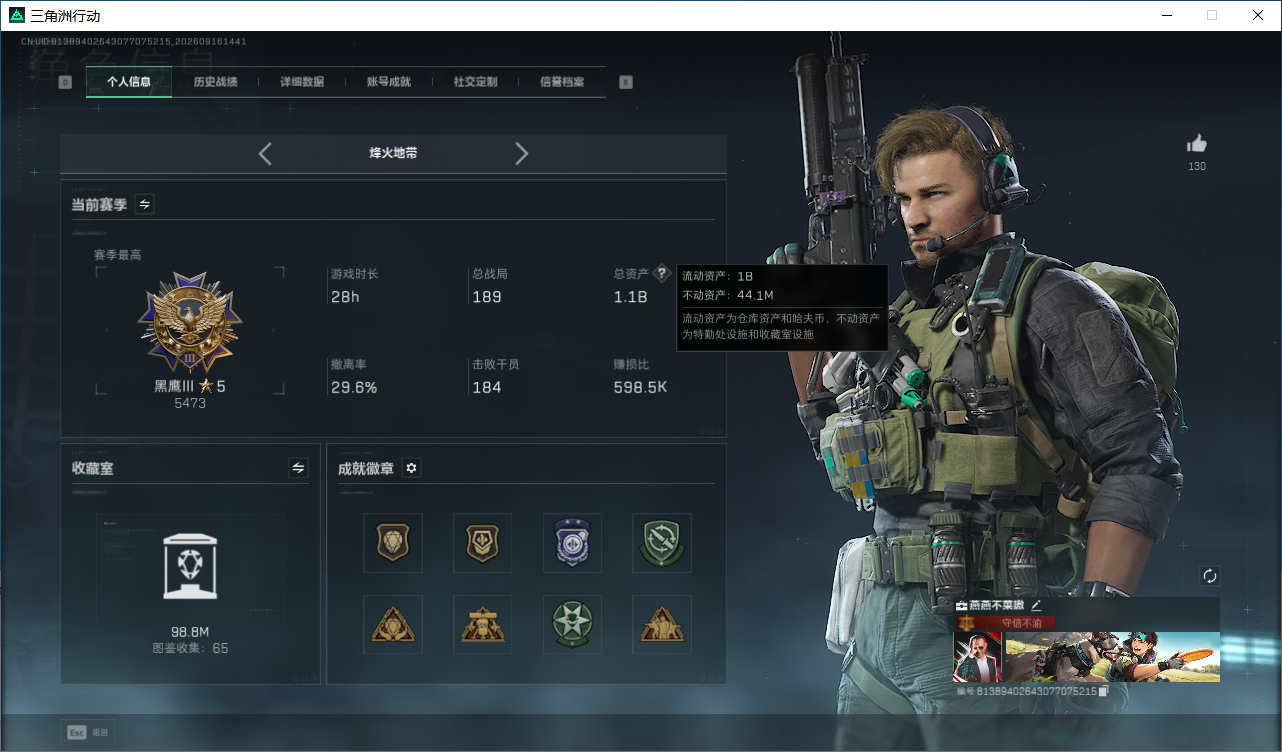1282x752 pixels.
Task: Click the 黑鹰III rank emblem
Action: pyautogui.click(x=190, y=322)
